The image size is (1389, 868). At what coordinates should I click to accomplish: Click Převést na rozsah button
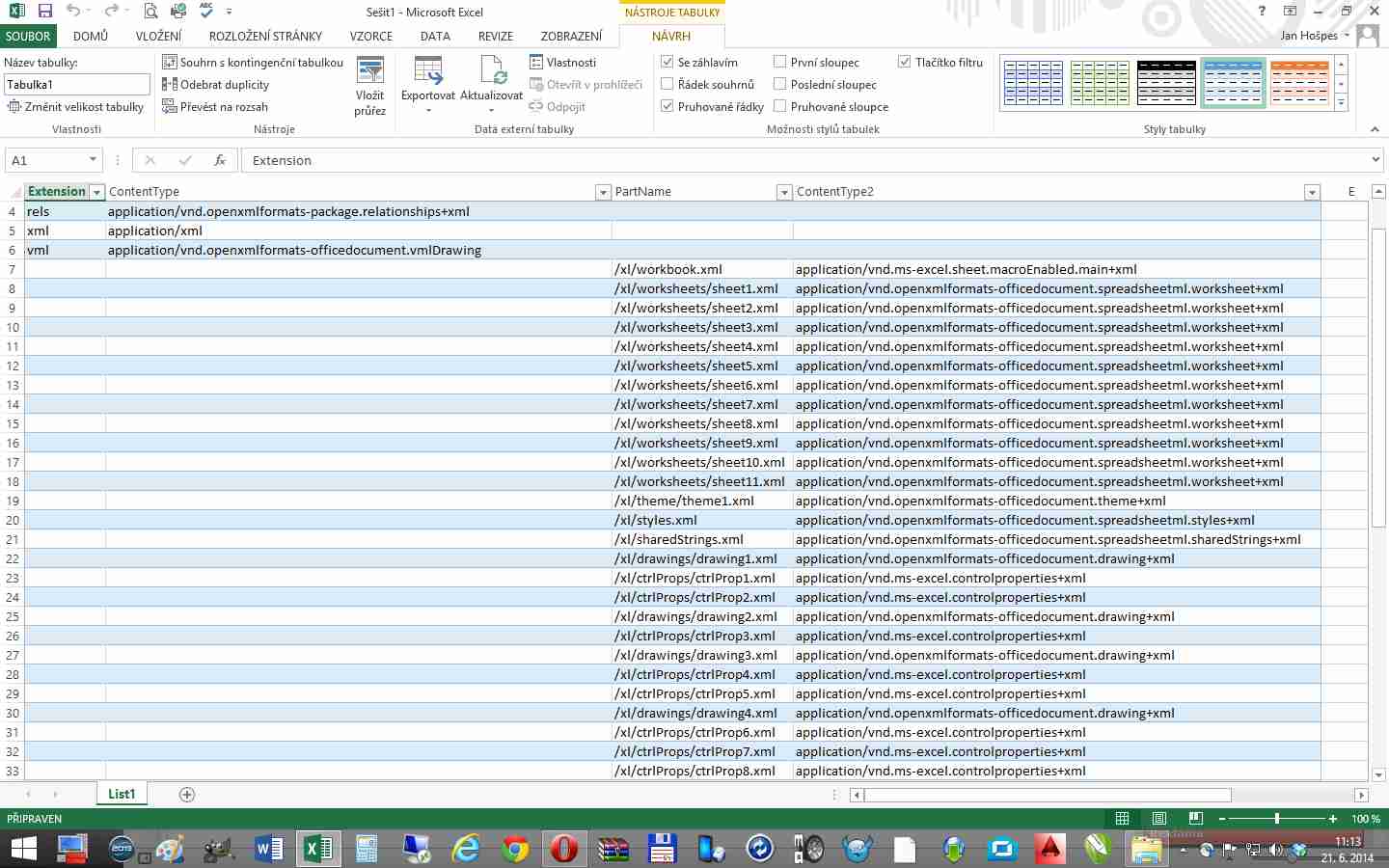(x=215, y=107)
